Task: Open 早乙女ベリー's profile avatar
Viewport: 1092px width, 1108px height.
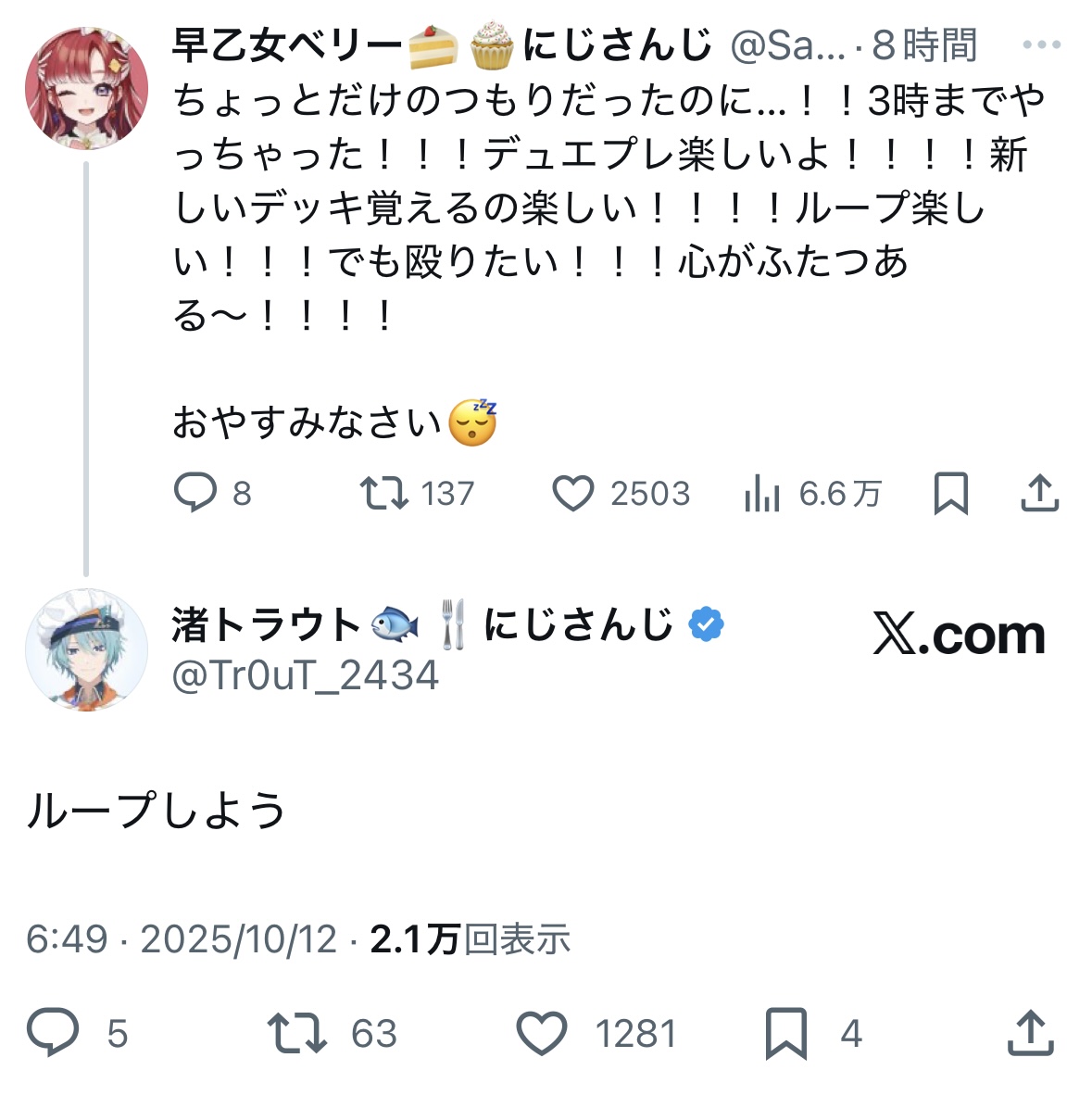Action: click(x=86, y=88)
